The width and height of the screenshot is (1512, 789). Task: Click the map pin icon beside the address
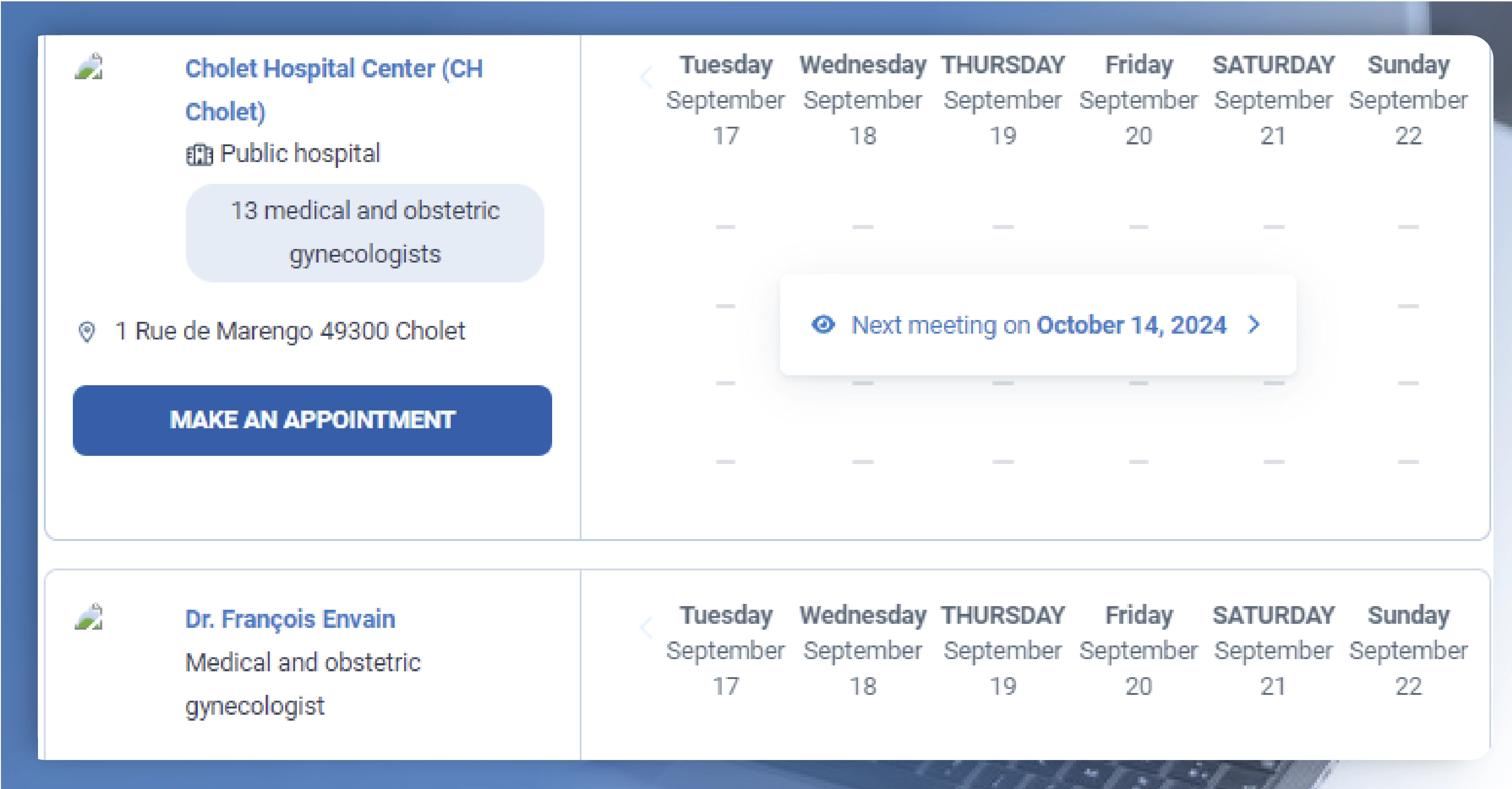click(x=87, y=332)
